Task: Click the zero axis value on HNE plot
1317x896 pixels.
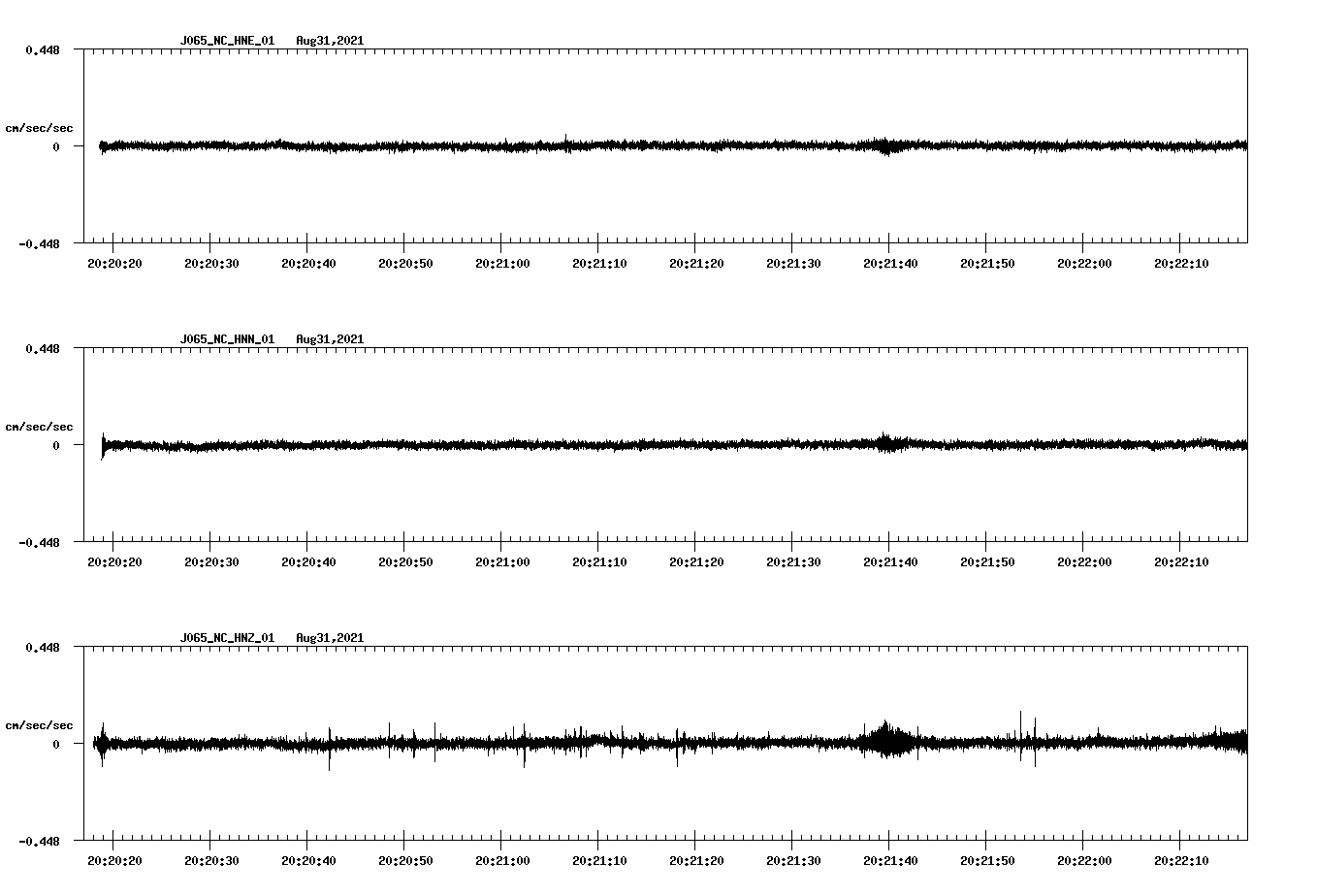Action: [56, 146]
